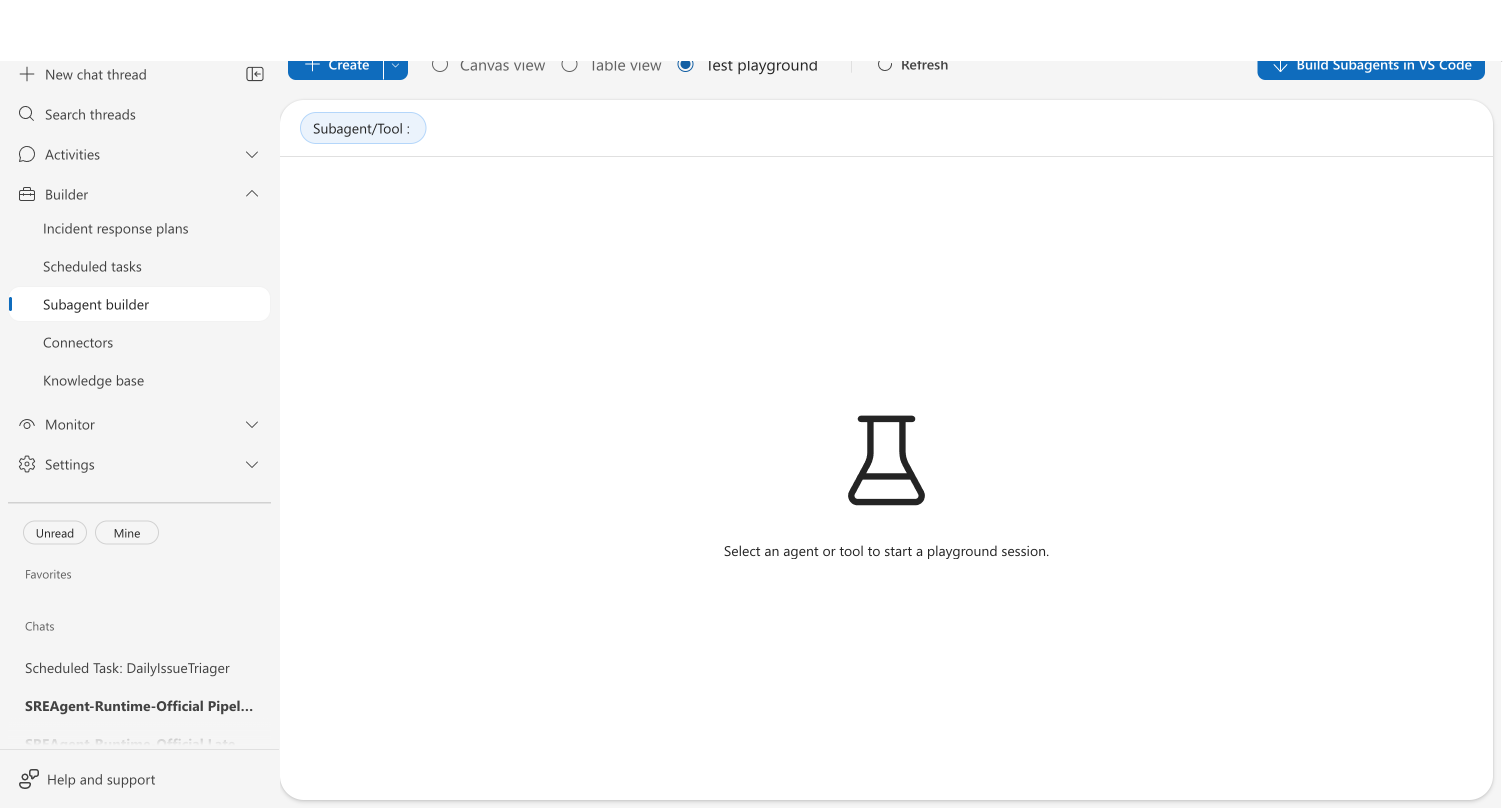Click the Help and support people icon

pyautogui.click(x=29, y=779)
